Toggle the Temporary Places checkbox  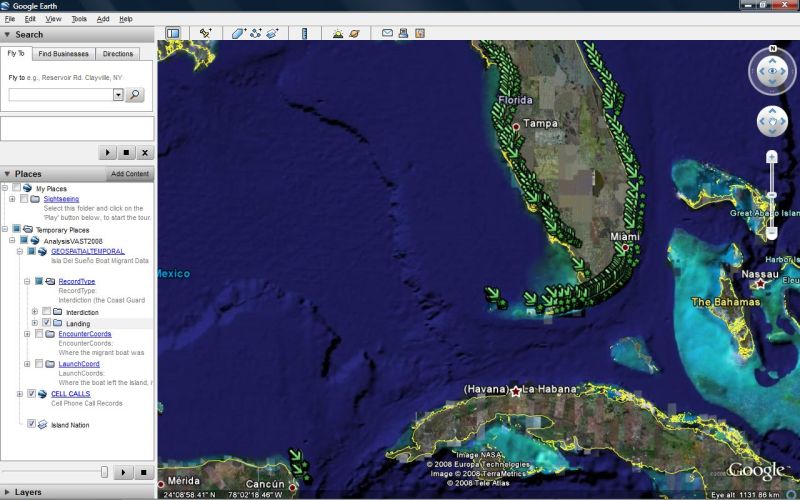[16, 229]
